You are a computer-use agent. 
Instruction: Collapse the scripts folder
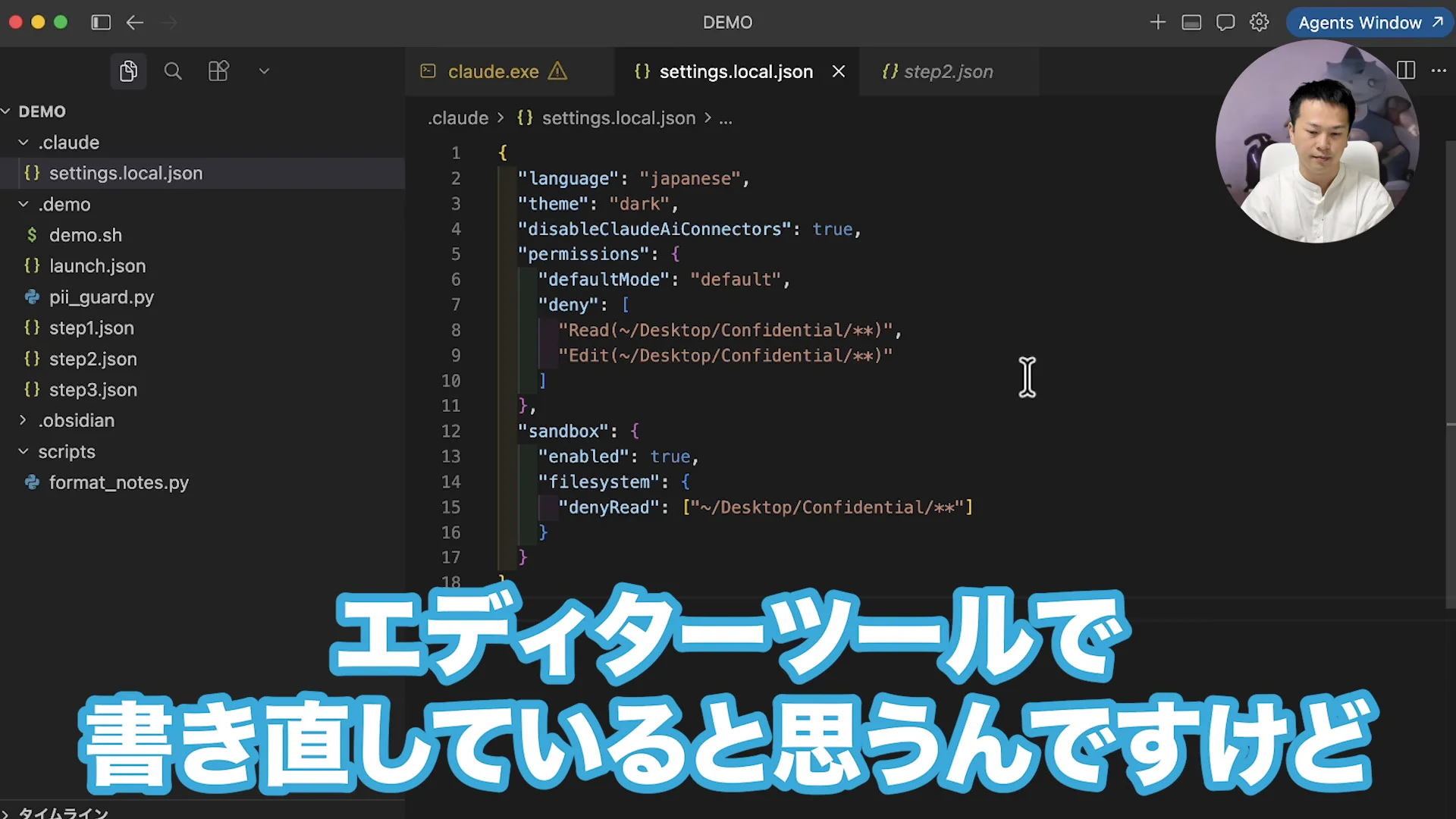tap(202, 452)
